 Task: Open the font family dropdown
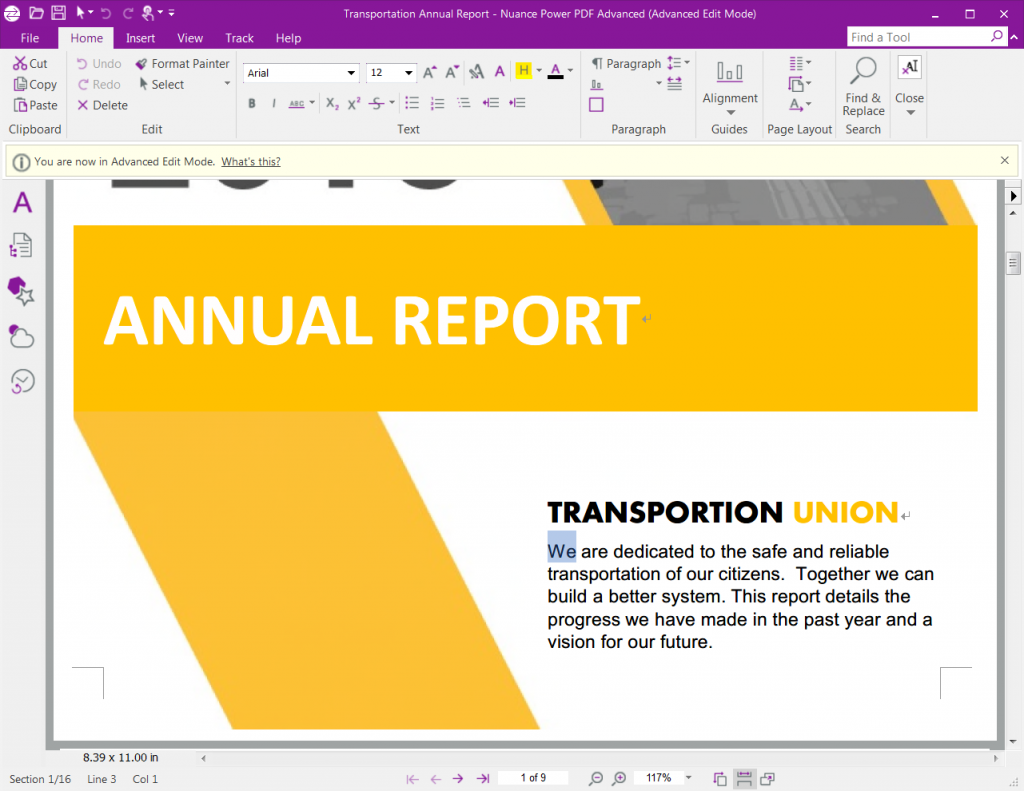(351, 72)
